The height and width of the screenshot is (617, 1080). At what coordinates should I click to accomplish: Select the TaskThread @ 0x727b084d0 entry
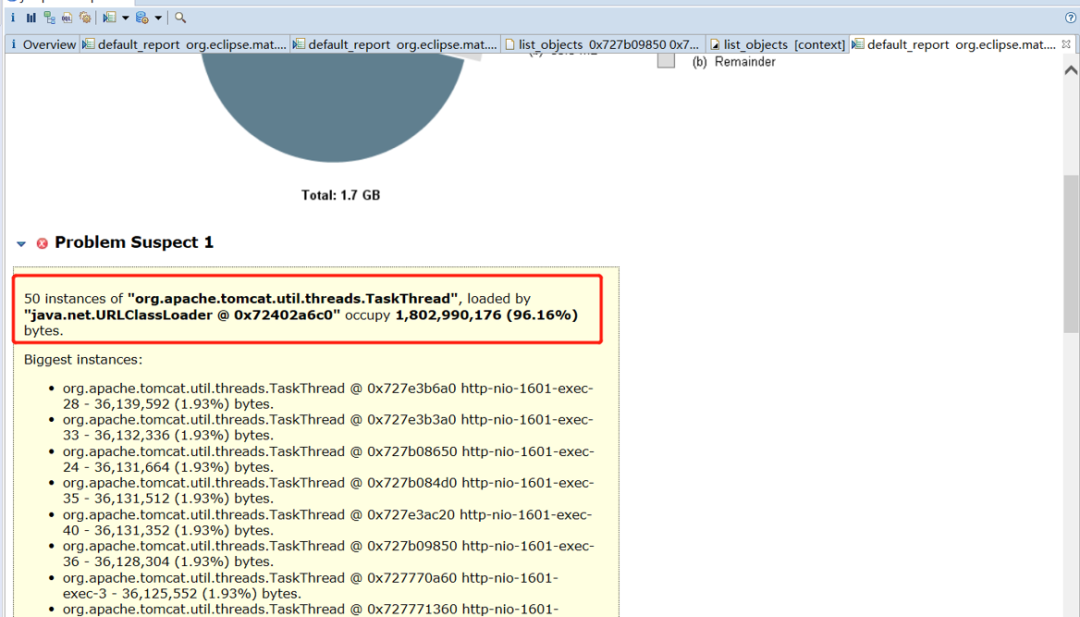(x=328, y=490)
